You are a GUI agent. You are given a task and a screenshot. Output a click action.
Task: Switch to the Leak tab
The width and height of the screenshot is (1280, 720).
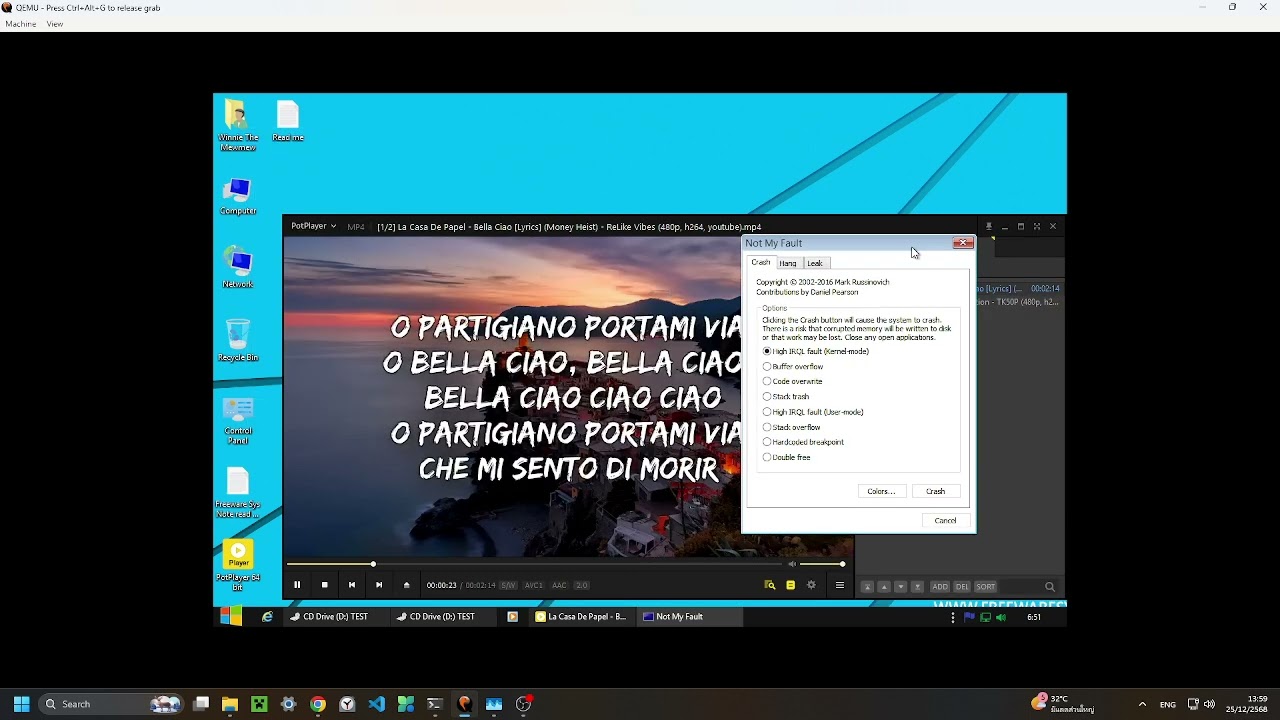coord(815,263)
